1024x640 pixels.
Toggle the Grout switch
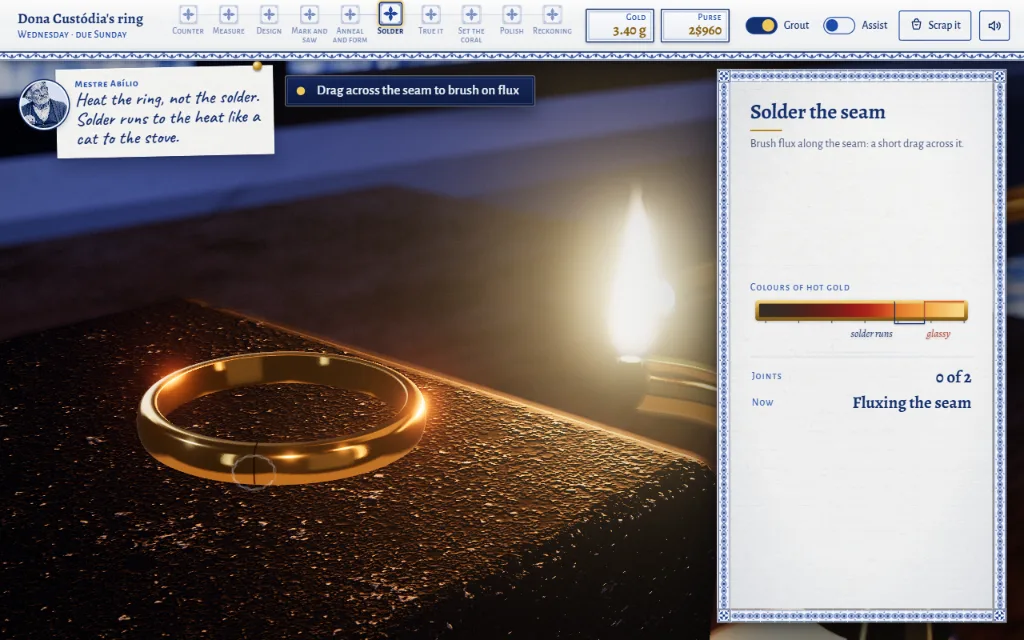pyautogui.click(x=761, y=25)
